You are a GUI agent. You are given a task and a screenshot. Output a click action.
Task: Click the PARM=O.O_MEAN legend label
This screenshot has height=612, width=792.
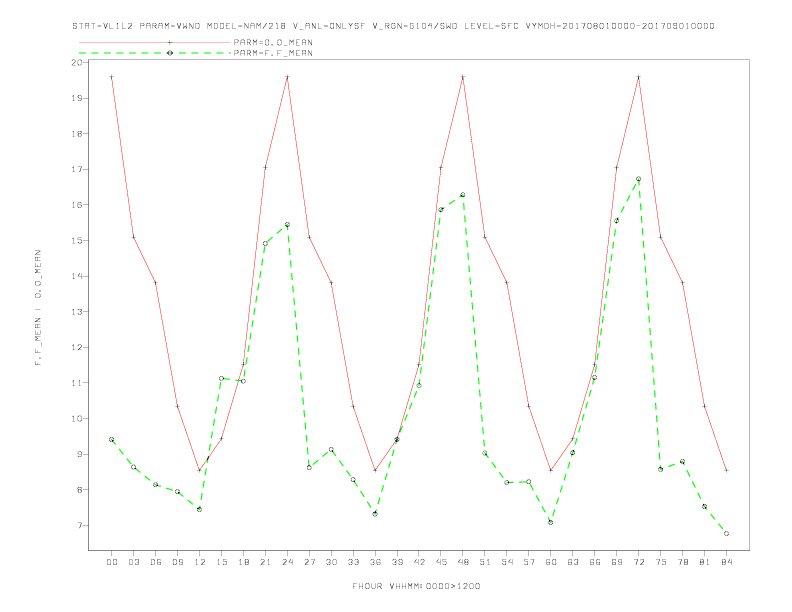coord(273,42)
